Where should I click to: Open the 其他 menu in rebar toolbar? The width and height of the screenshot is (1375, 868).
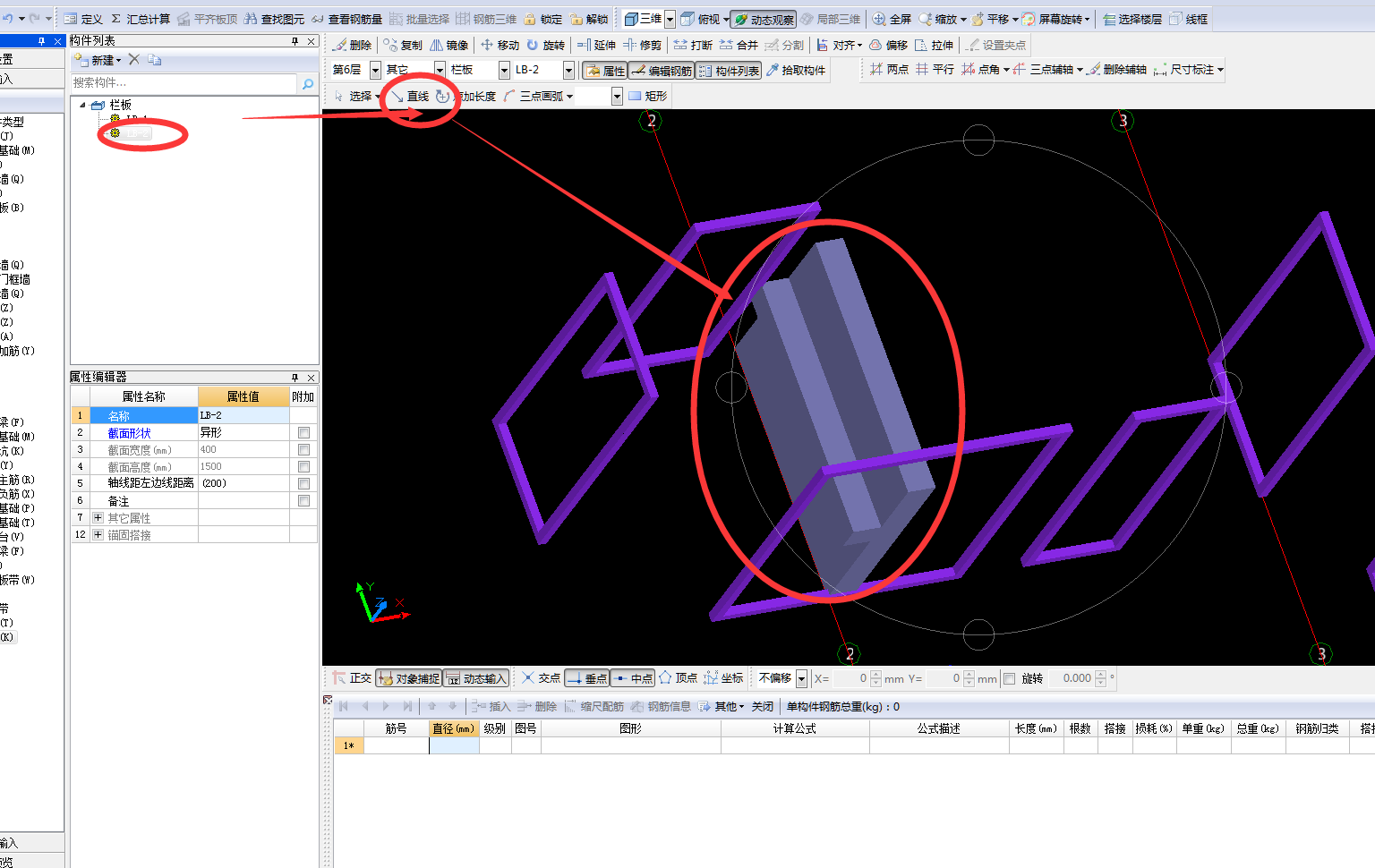722,707
